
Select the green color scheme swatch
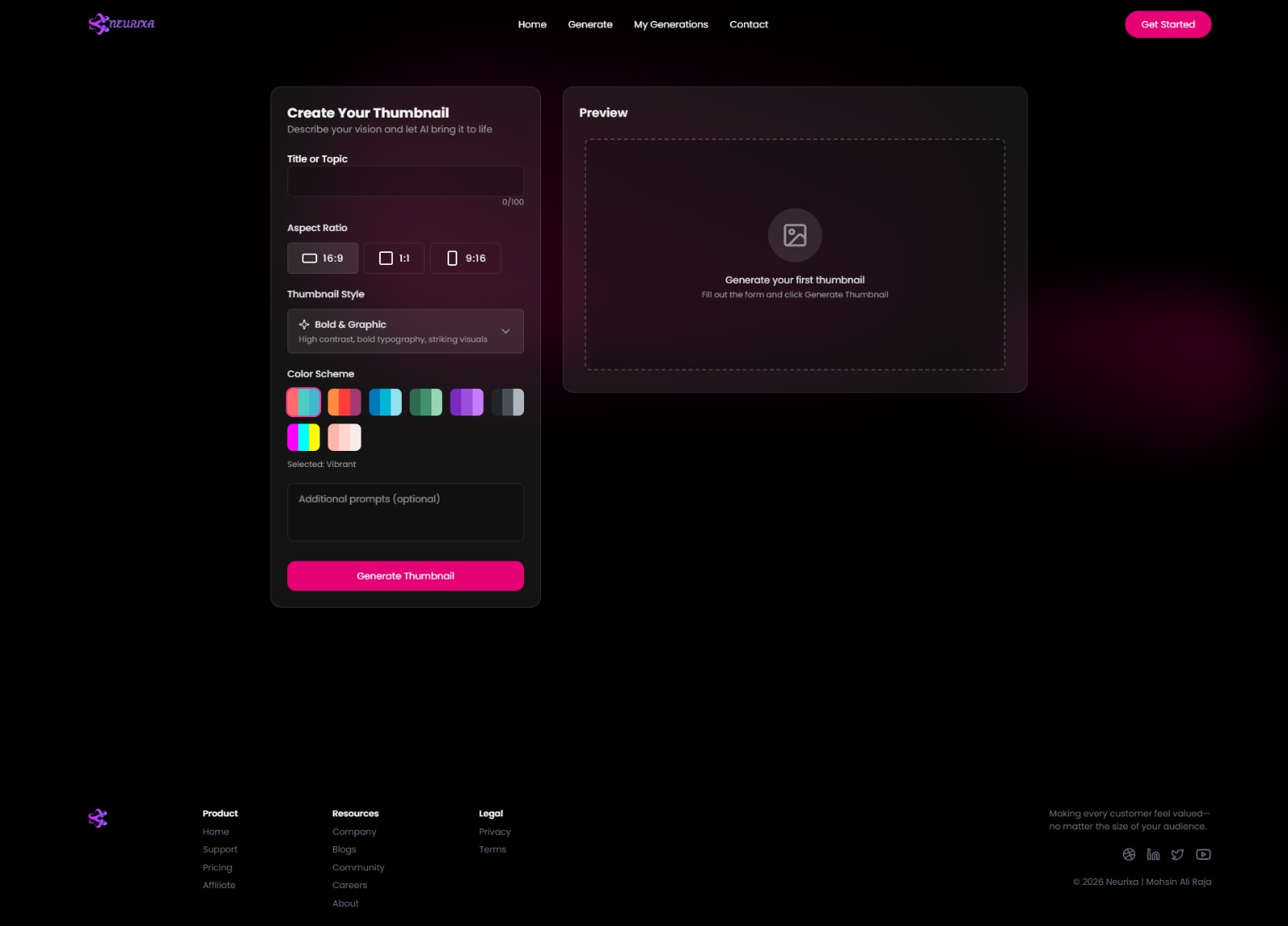(x=426, y=402)
